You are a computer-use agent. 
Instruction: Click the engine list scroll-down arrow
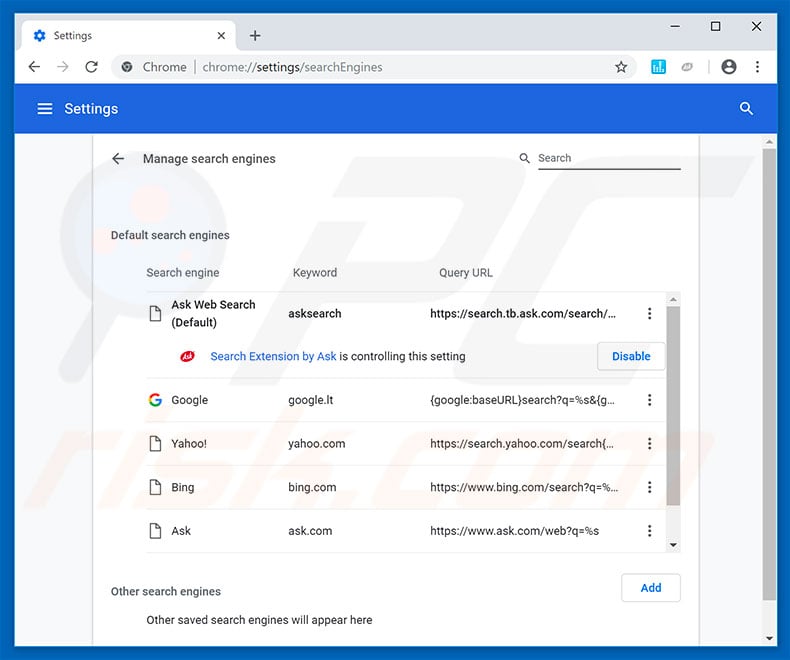tap(673, 545)
